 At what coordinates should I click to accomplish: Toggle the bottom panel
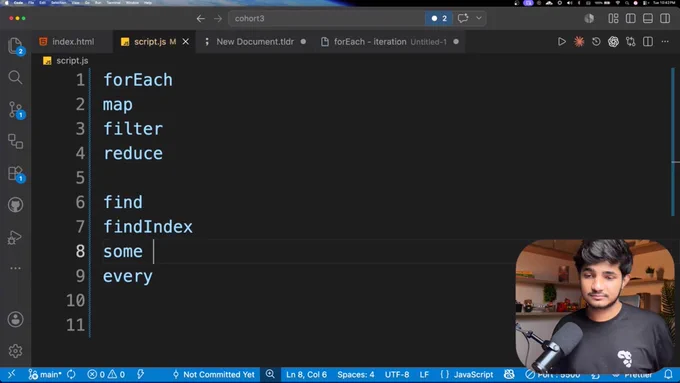(x=648, y=18)
